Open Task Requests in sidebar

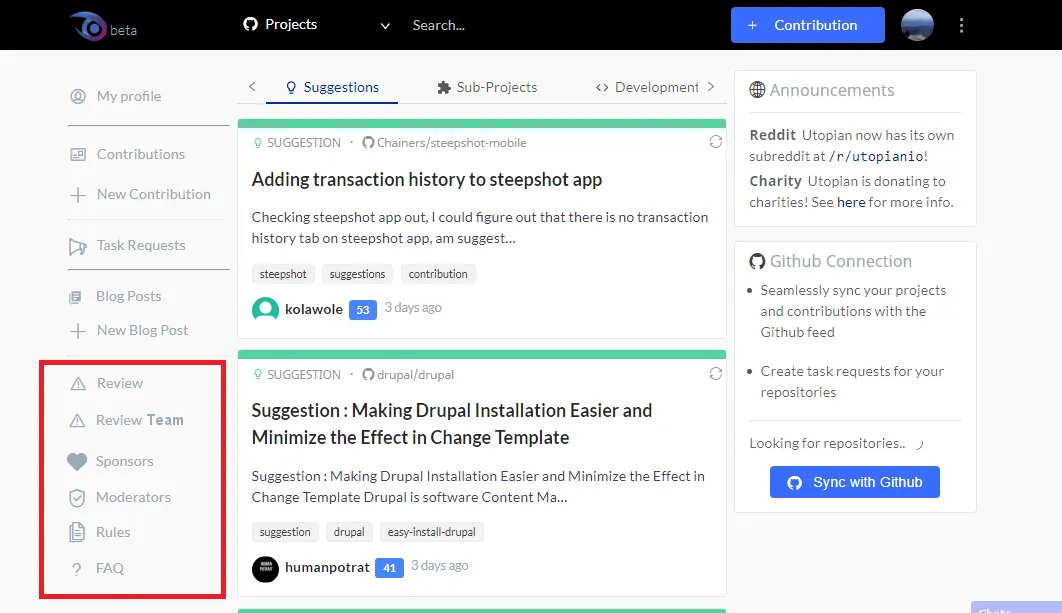[141, 245]
